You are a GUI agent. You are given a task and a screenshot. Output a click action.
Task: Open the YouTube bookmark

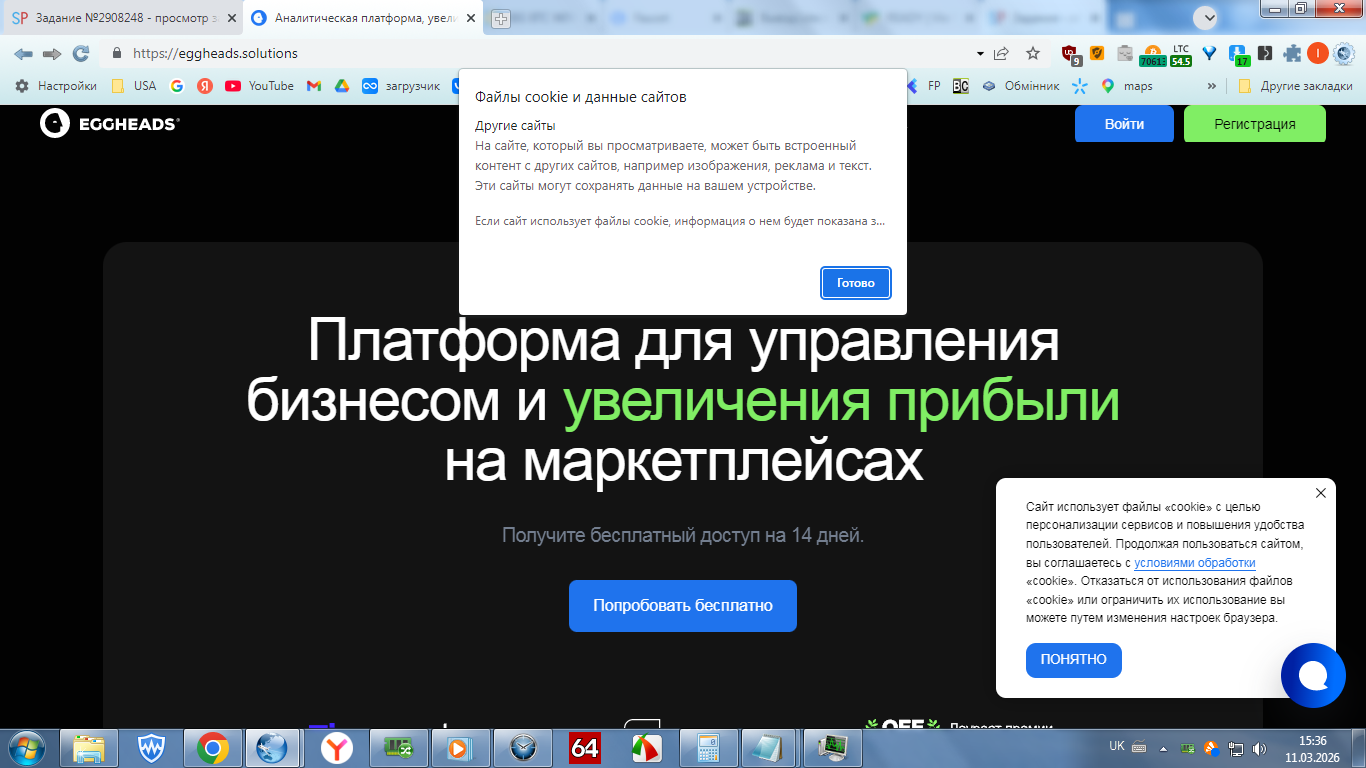click(260, 86)
